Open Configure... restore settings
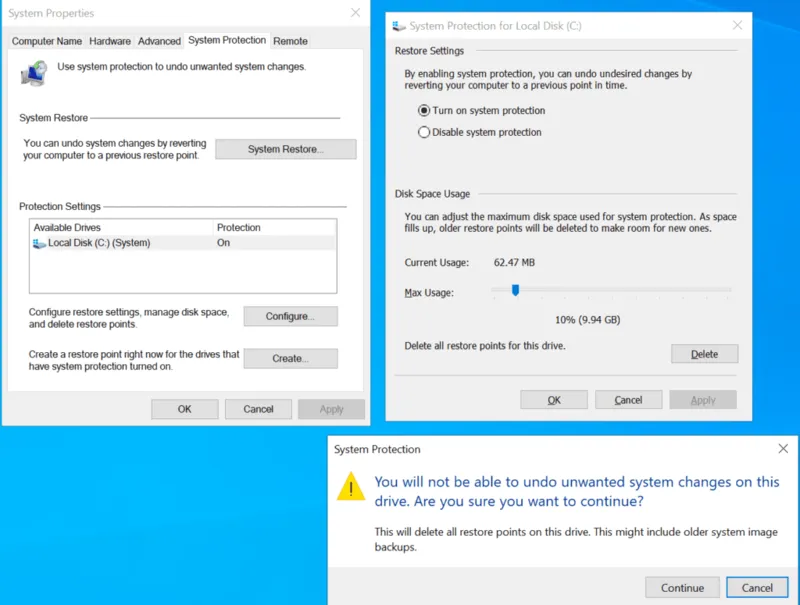Viewport: 800px width, 605px height. coord(290,316)
